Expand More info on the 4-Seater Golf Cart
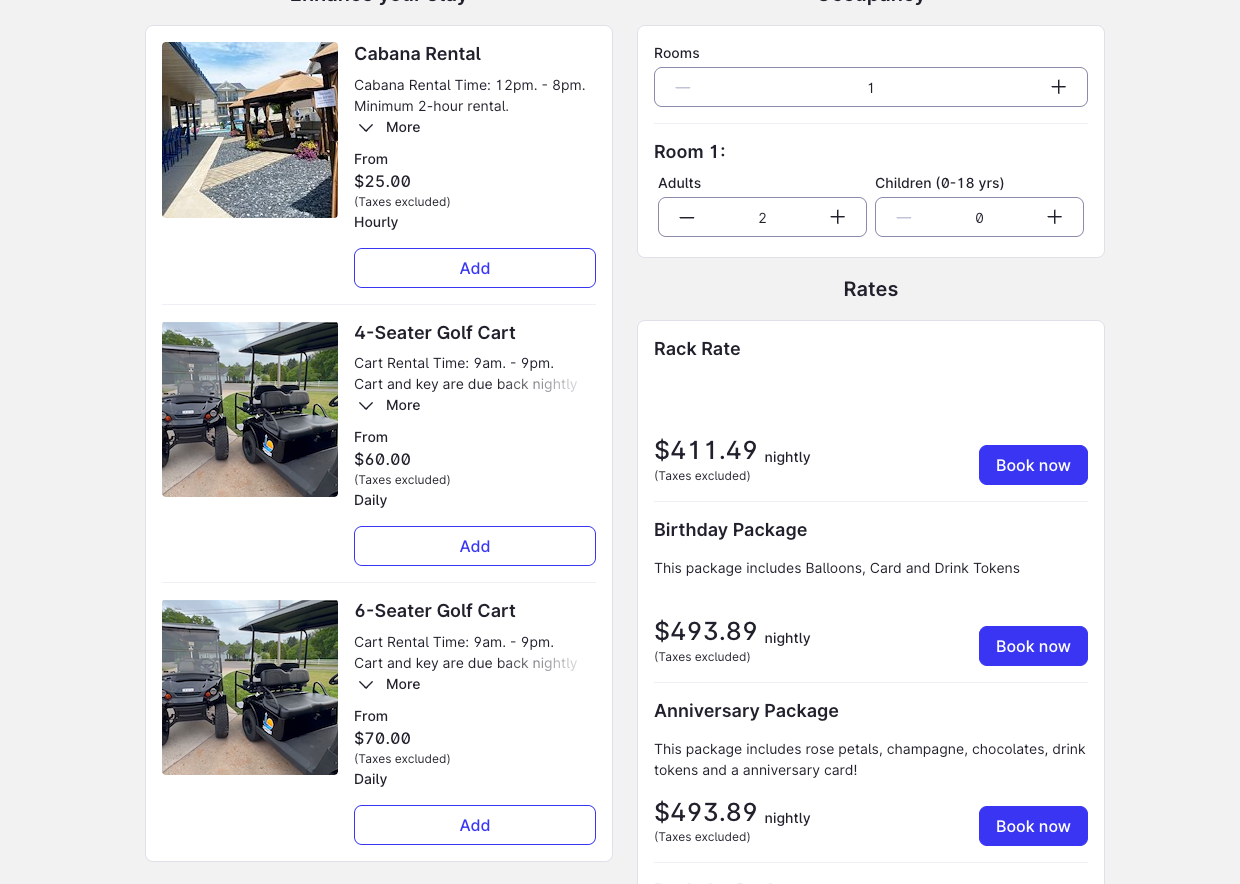 pos(387,405)
